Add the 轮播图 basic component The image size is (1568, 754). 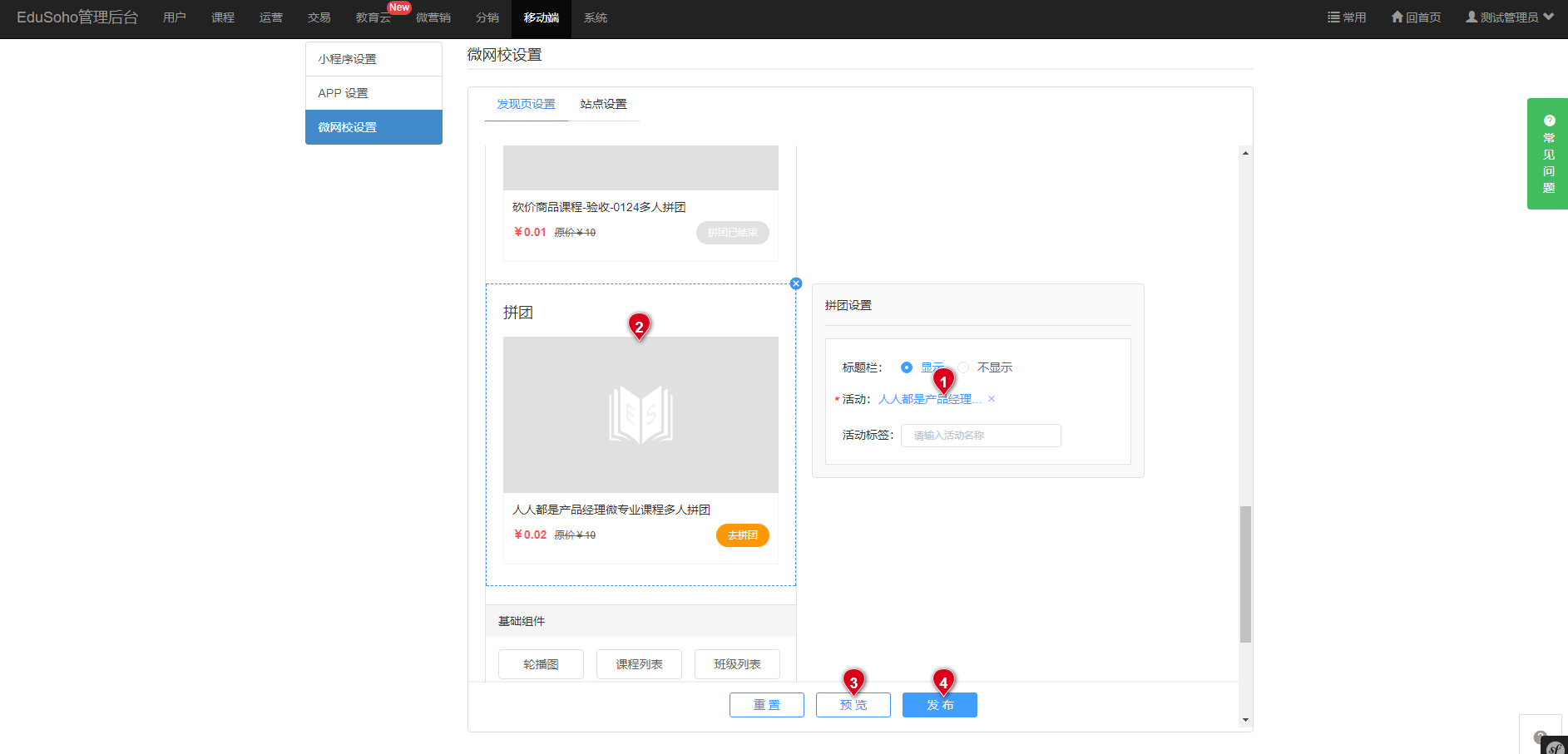541,664
